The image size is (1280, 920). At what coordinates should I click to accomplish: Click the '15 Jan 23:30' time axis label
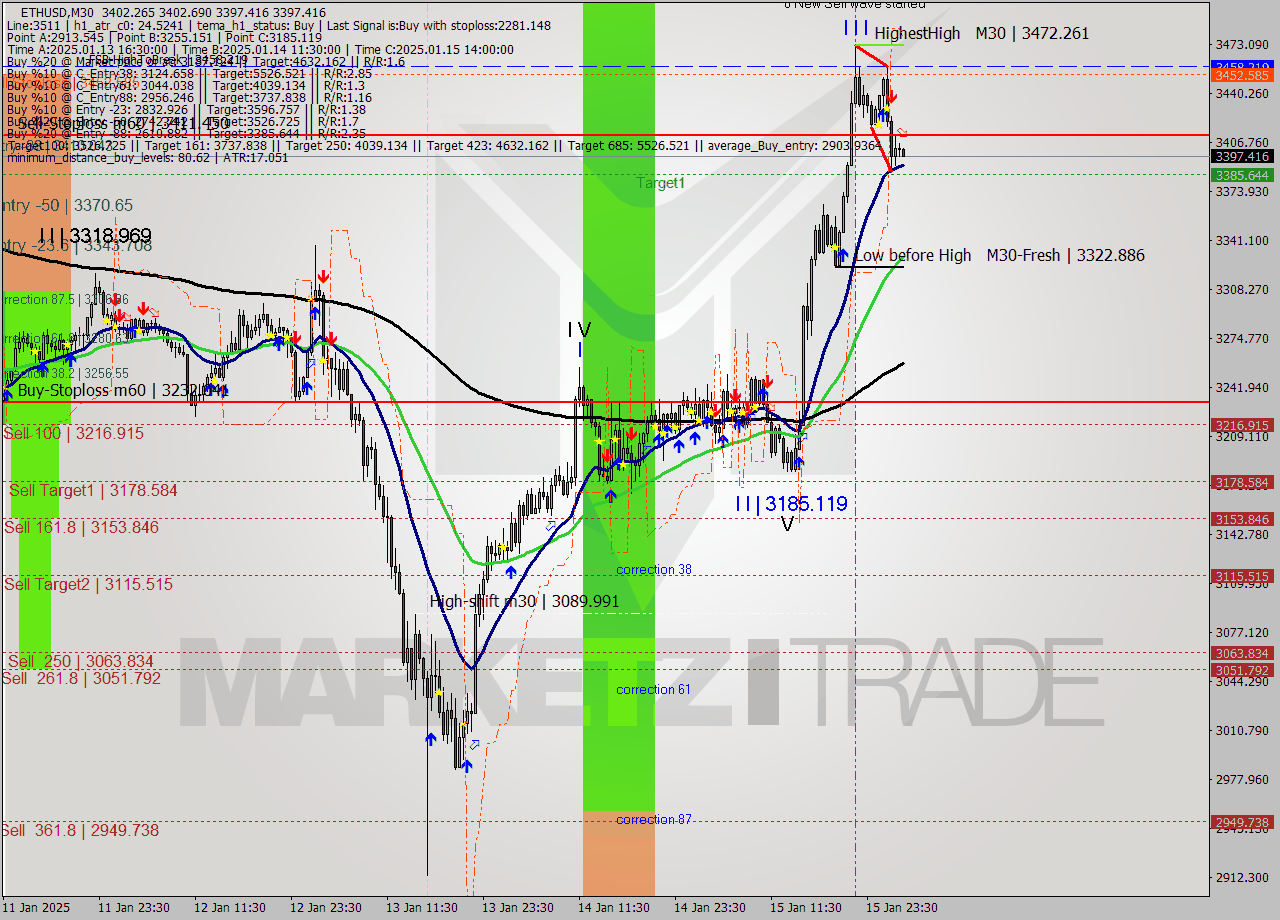click(902, 908)
